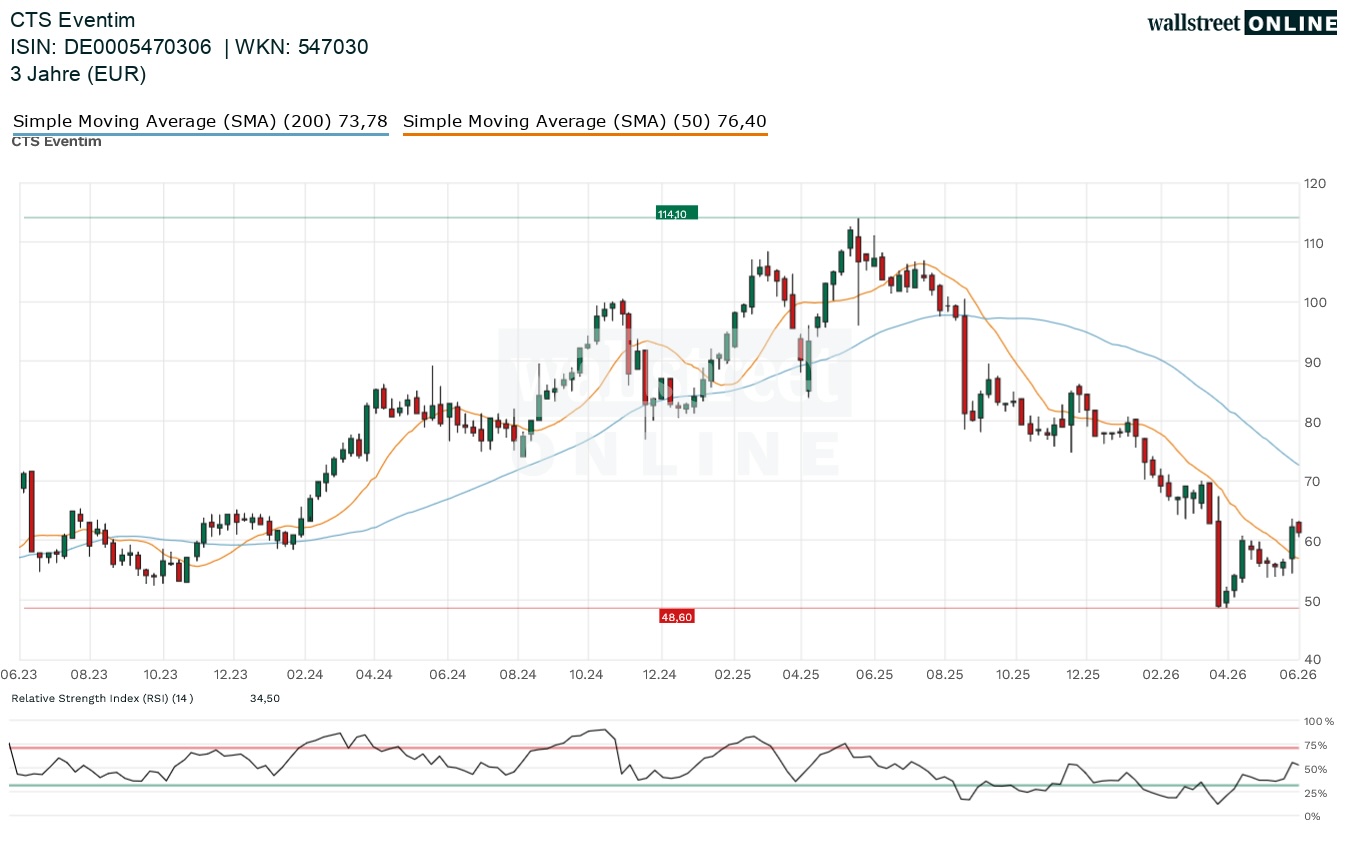This screenshot has height=843, width=1349.
Task: Click the 90 price axis label
Action: 1312,363
